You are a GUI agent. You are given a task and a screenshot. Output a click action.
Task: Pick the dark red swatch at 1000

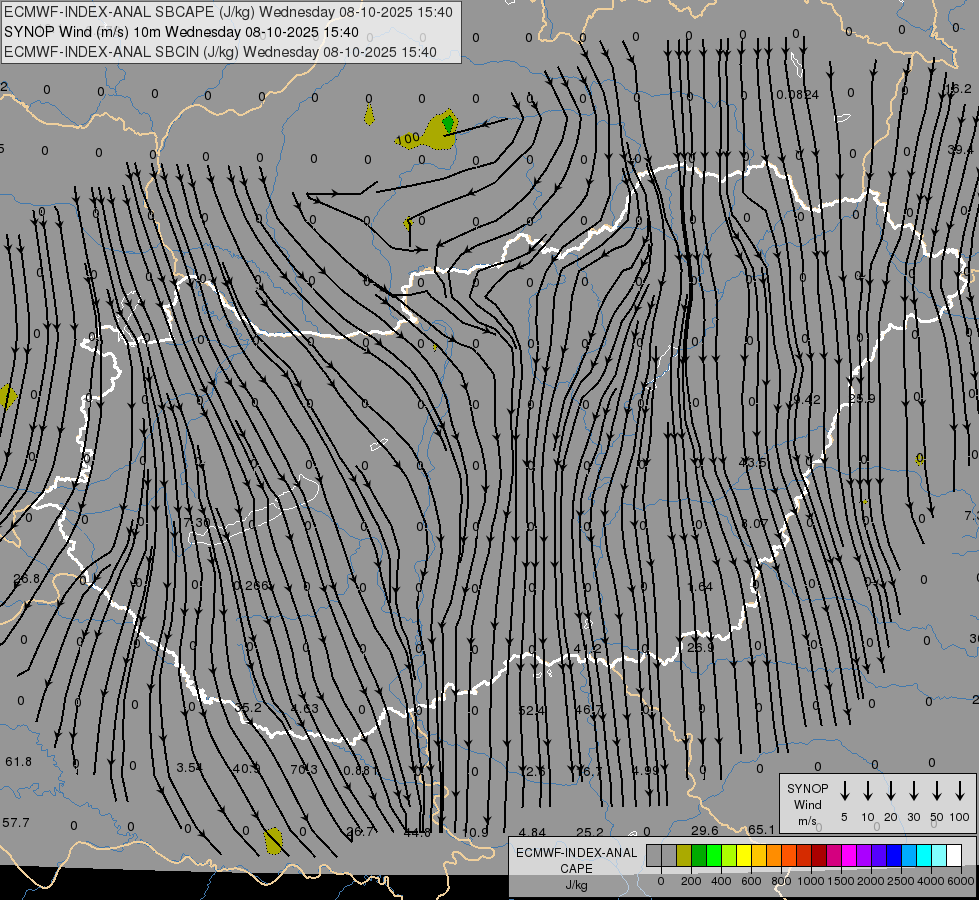819,855
